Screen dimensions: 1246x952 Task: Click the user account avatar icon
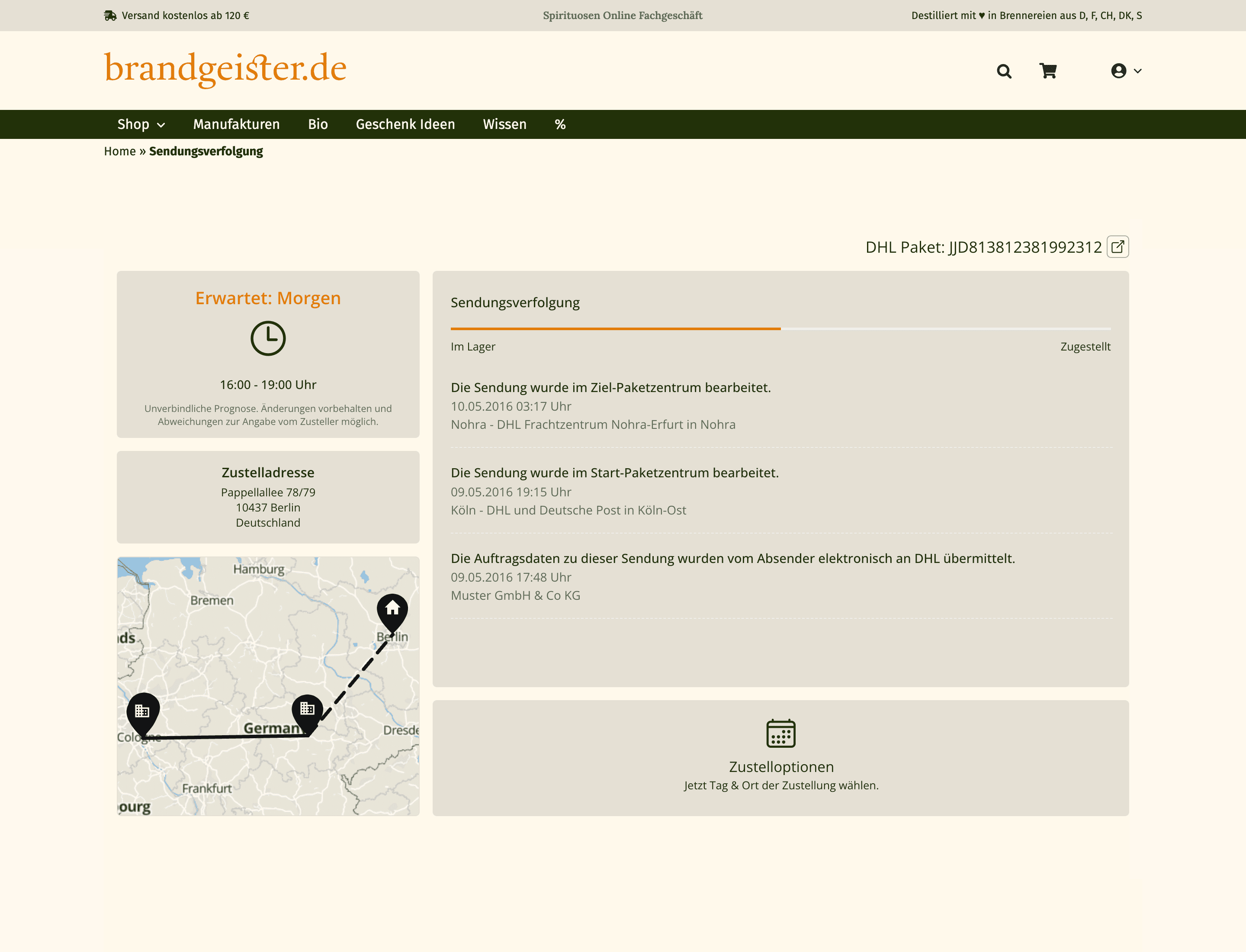1118,71
